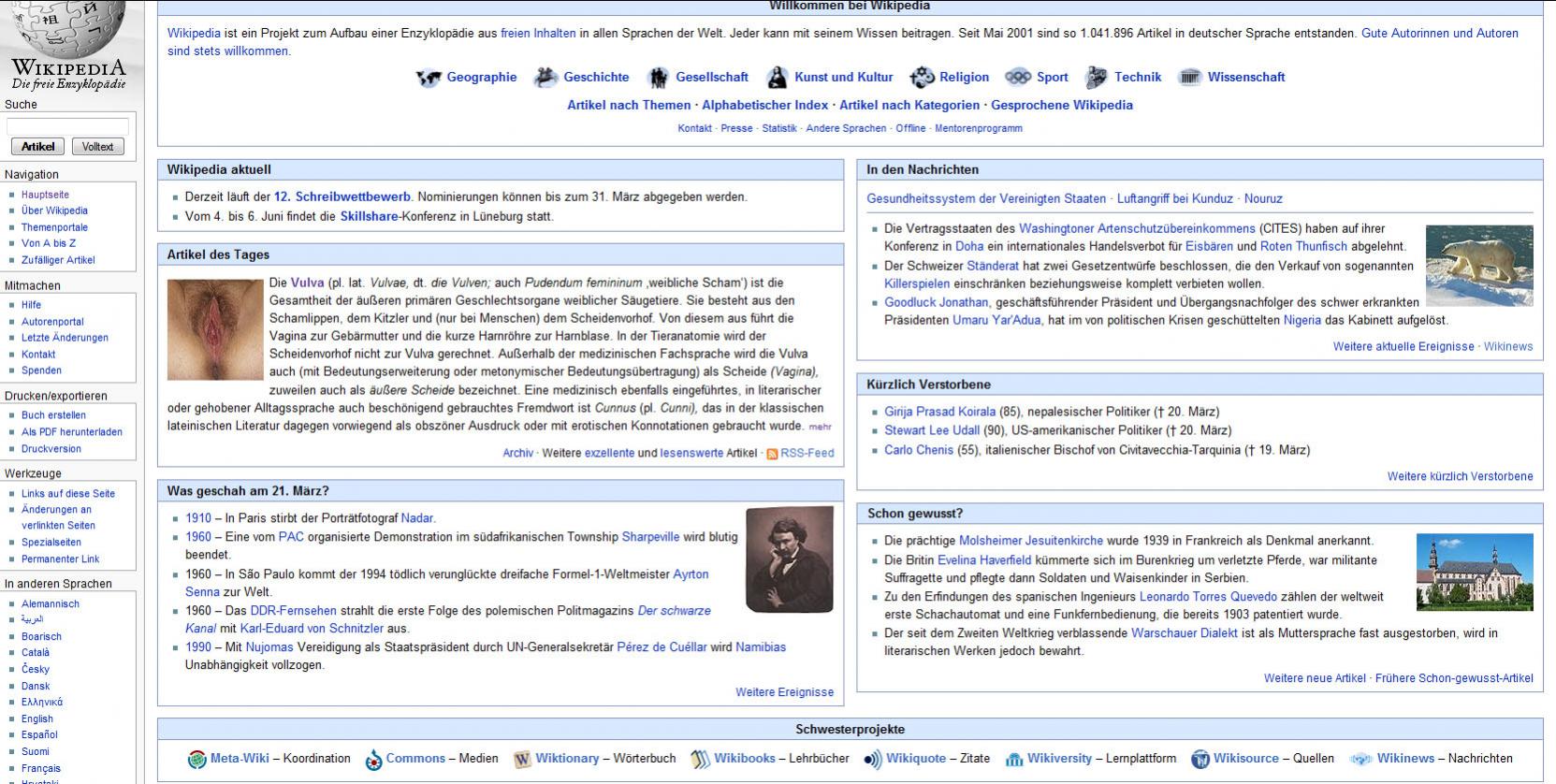Click the Wikibooks project icon
Image resolution: width=1556 pixels, height=784 pixels.
[x=700, y=760]
